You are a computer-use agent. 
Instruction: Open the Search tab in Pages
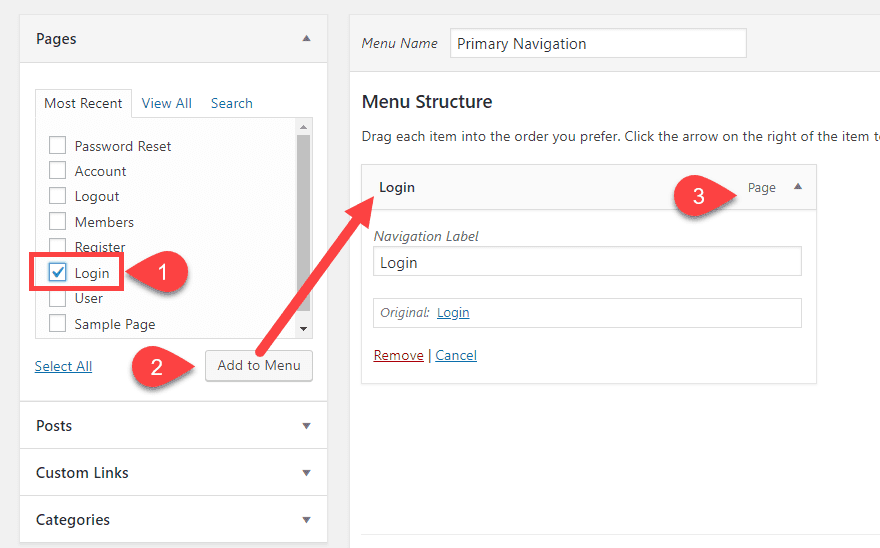[x=231, y=103]
